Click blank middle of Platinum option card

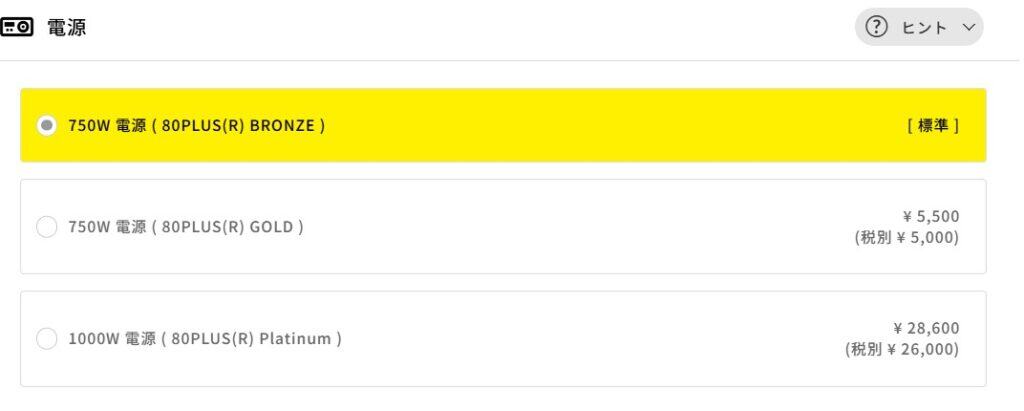tap(580, 339)
